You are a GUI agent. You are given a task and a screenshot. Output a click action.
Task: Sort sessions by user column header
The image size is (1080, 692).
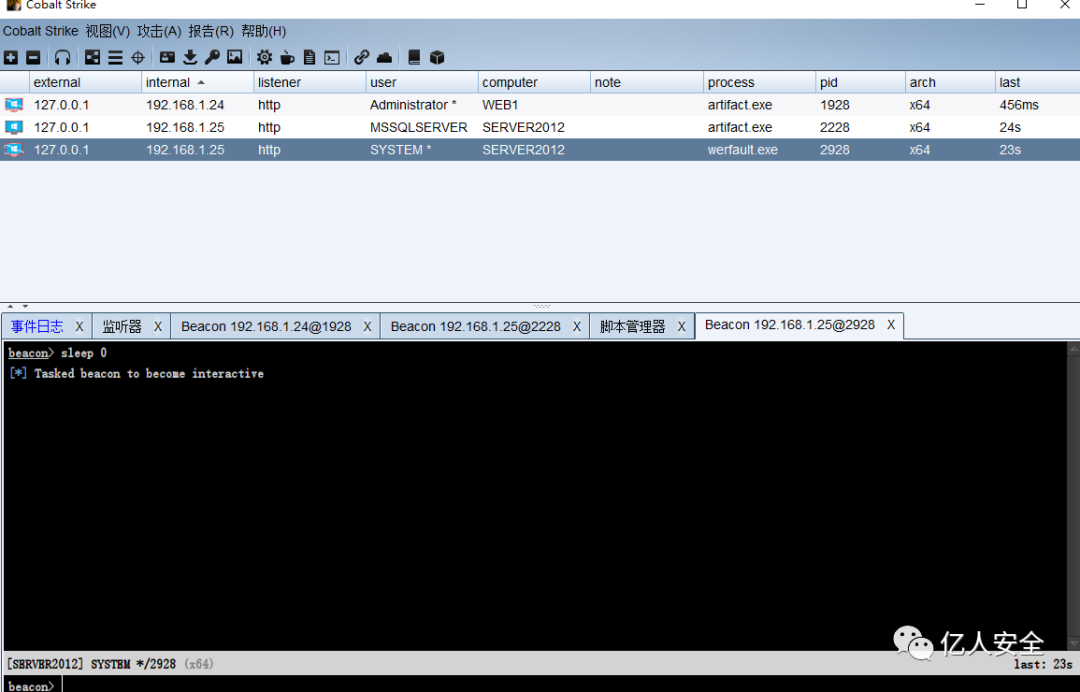tap(422, 83)
